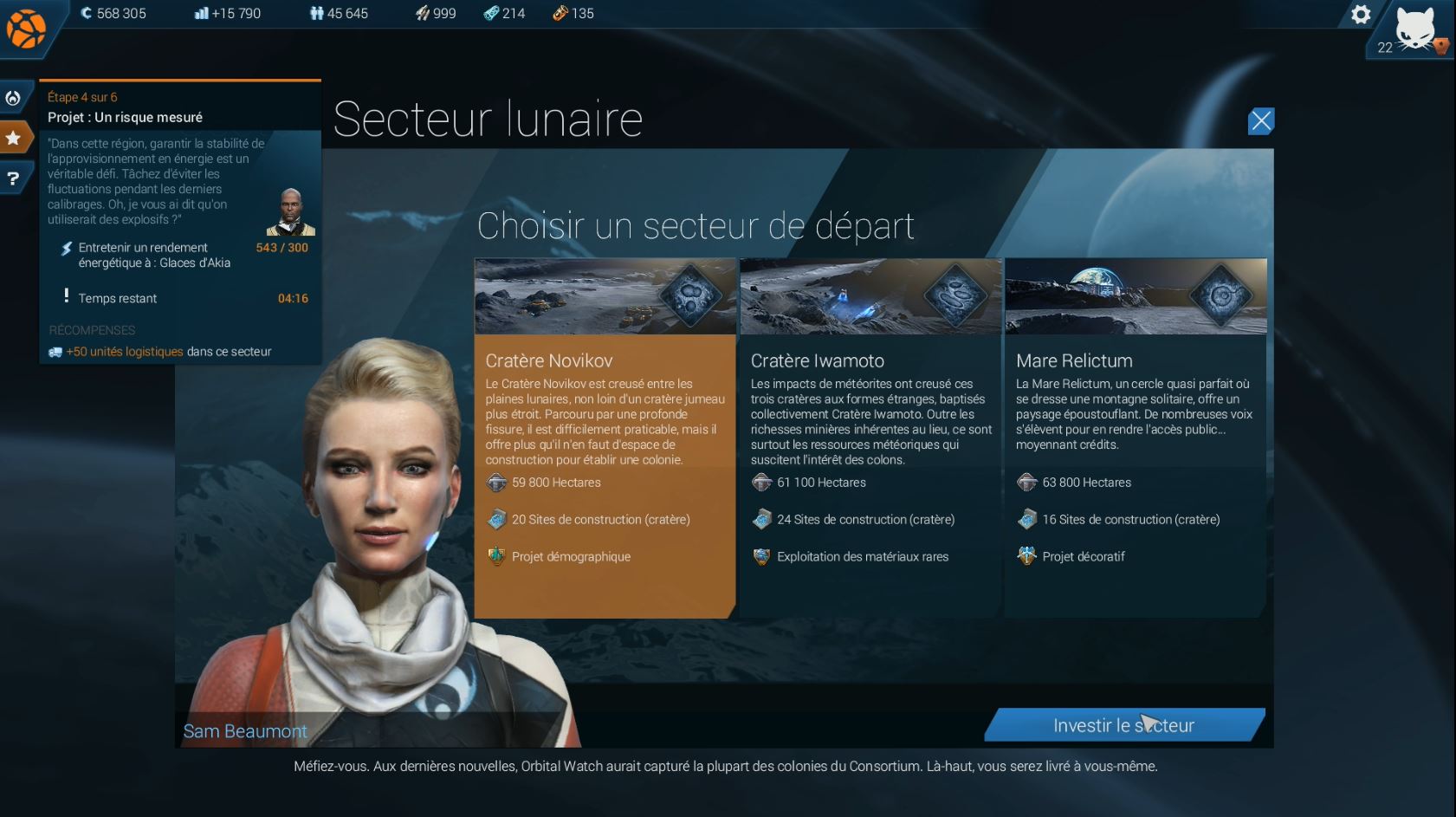Click the exclamation icon beside Temps restant
The height and width of the screenshot is (817, 1456).
point(66,296)
